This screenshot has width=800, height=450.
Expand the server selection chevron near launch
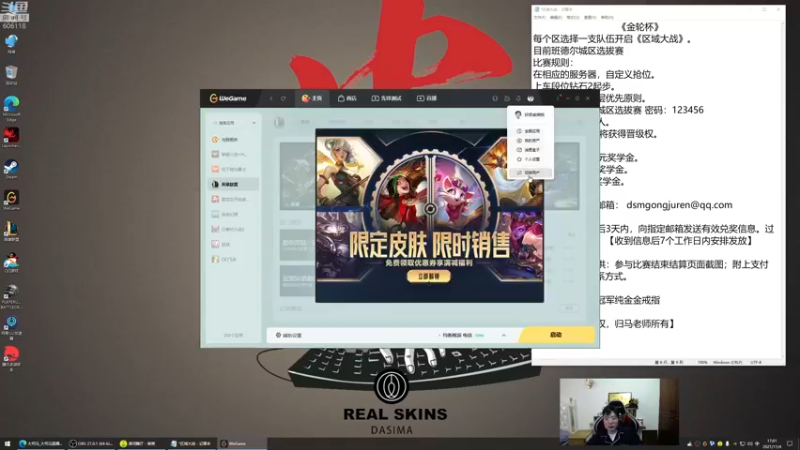coord(504,335)
